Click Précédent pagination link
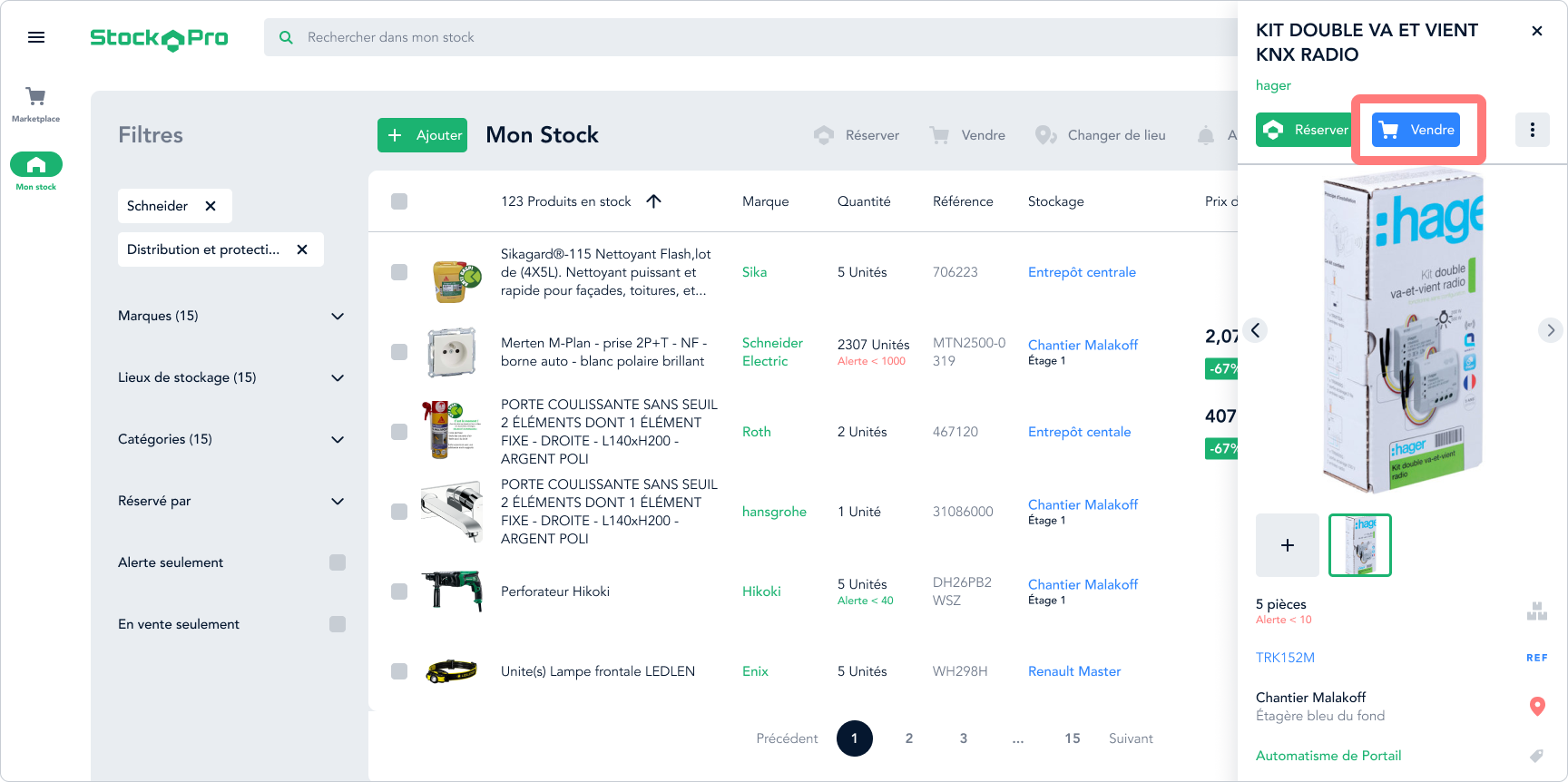Image resolution: width=1568 pixels, height=782 pixels. pyautogui.click(x=787, y=738)
